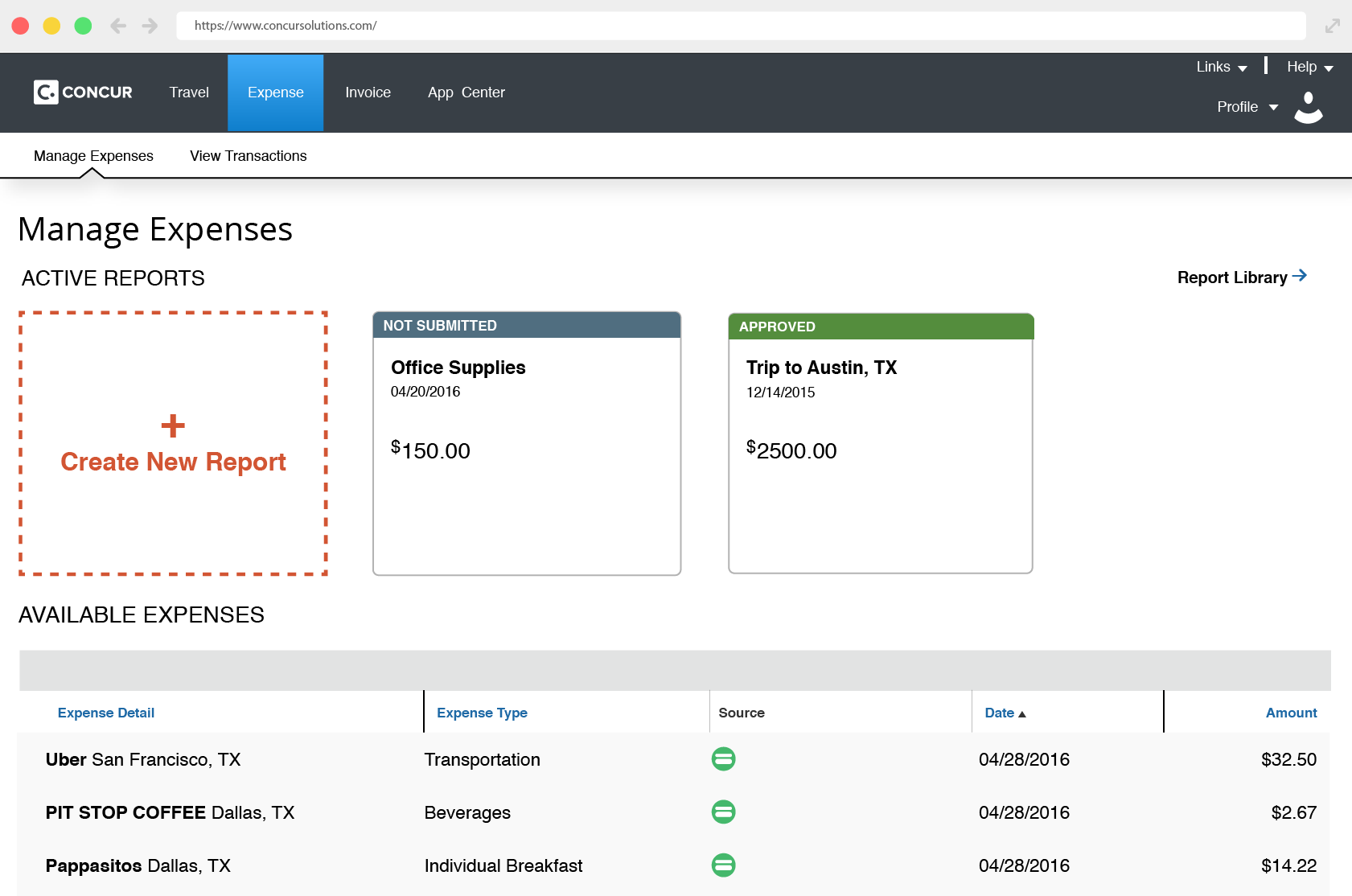Open the Links dropdown
Image resolution: width=1352 pixels, height=896 pixels.
tap(1220, 67)
